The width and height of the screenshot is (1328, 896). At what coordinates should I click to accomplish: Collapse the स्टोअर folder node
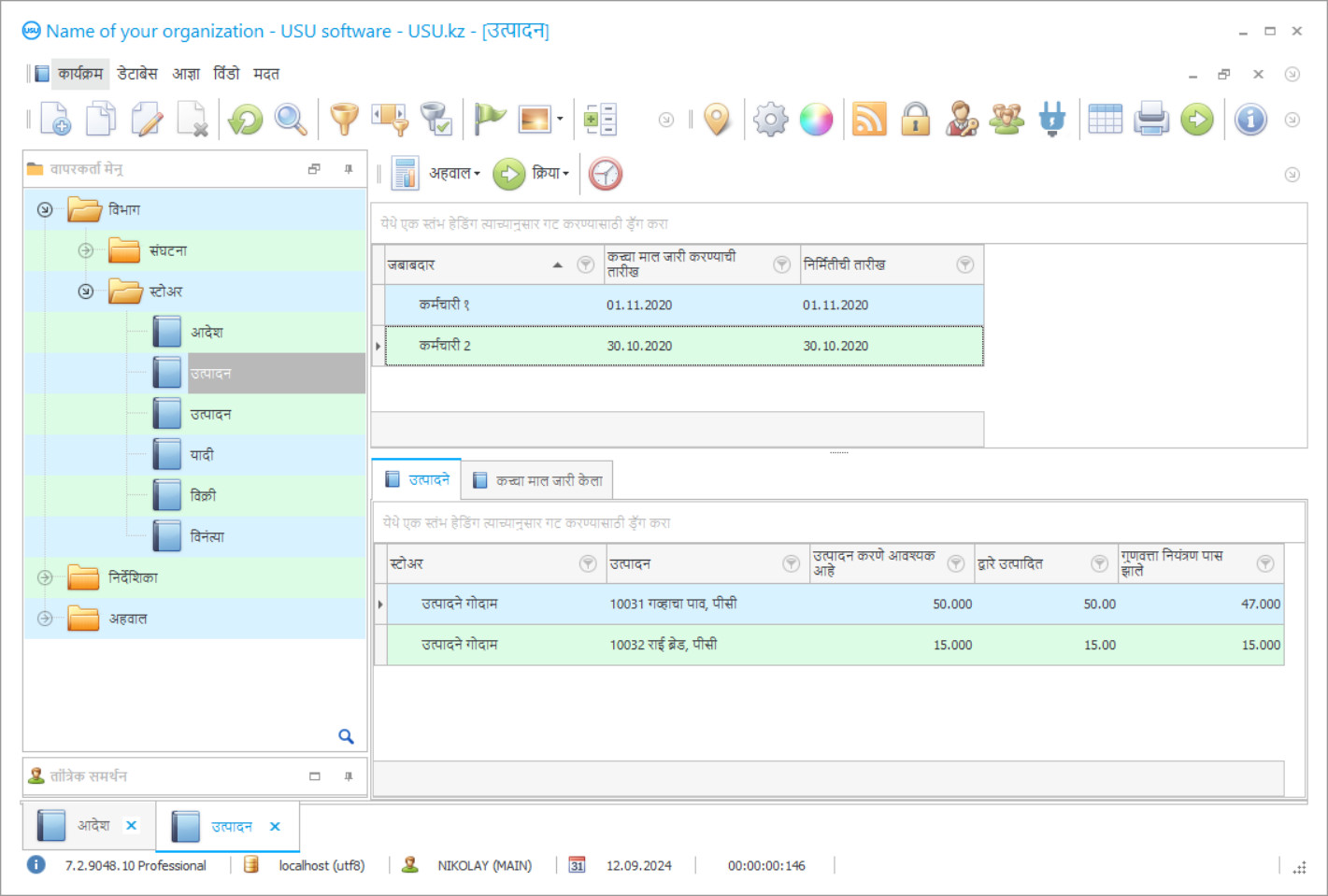tap(86, 292)
